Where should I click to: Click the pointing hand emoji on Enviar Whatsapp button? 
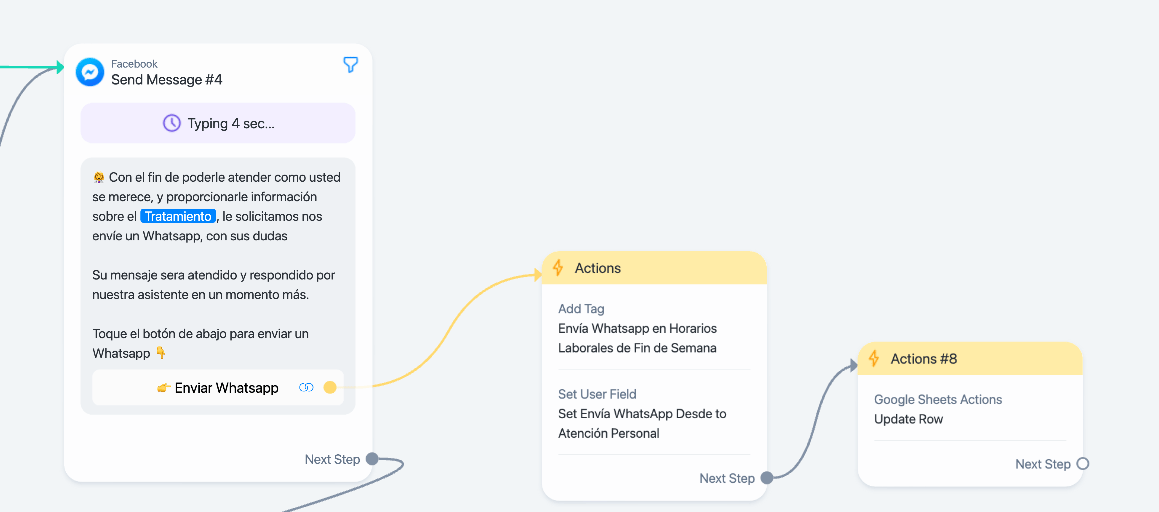163,388
